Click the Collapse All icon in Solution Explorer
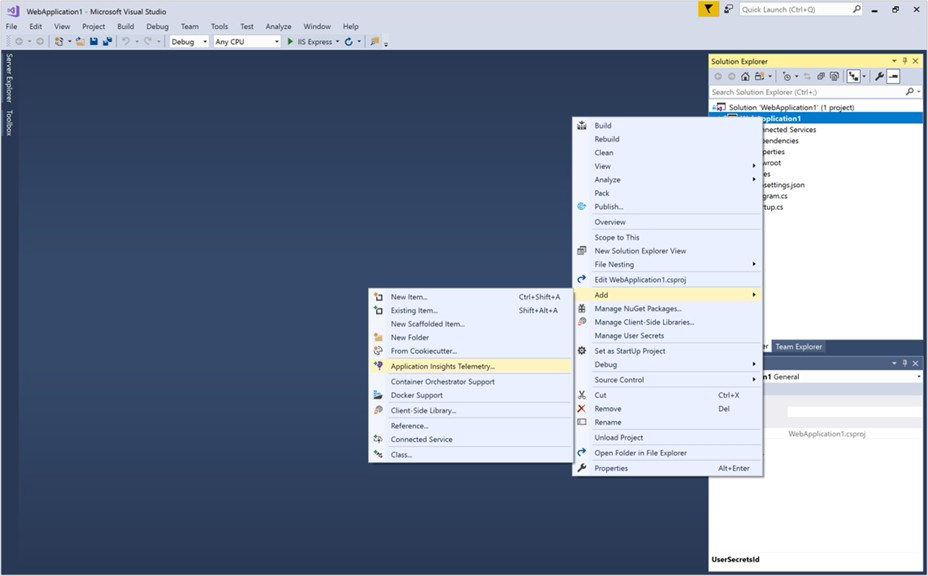 click(820, 76)
